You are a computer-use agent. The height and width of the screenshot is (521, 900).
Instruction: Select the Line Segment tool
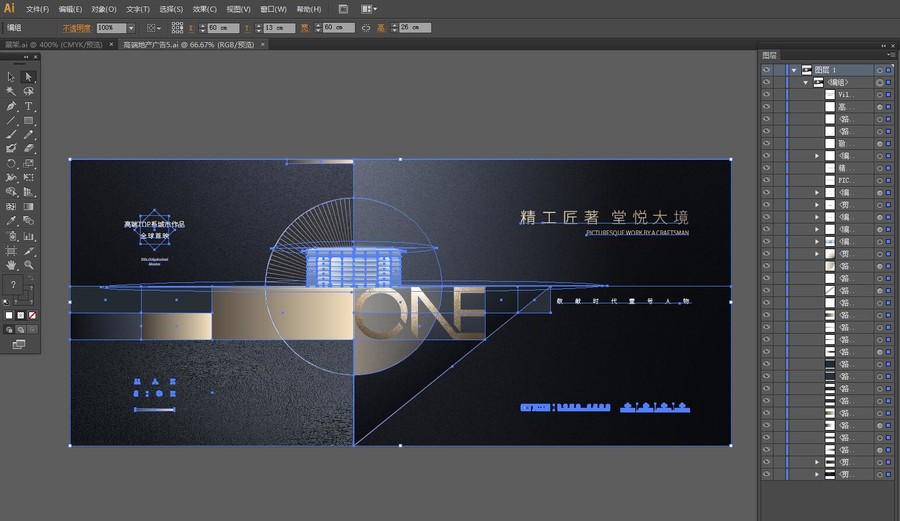[x=11, y=120]
